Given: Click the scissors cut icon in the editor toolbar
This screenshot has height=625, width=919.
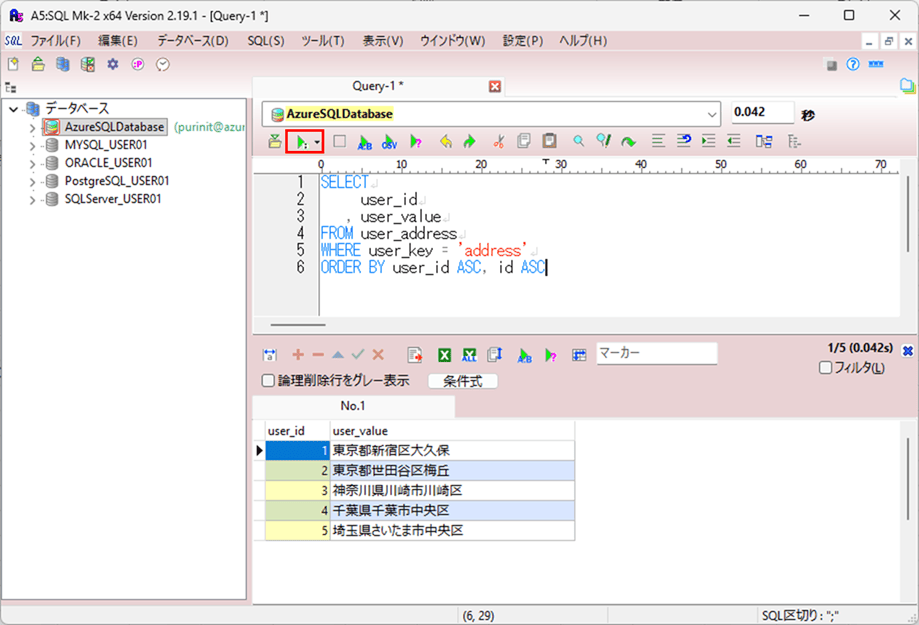Looking at the screenshot, I should click(499, 142).
